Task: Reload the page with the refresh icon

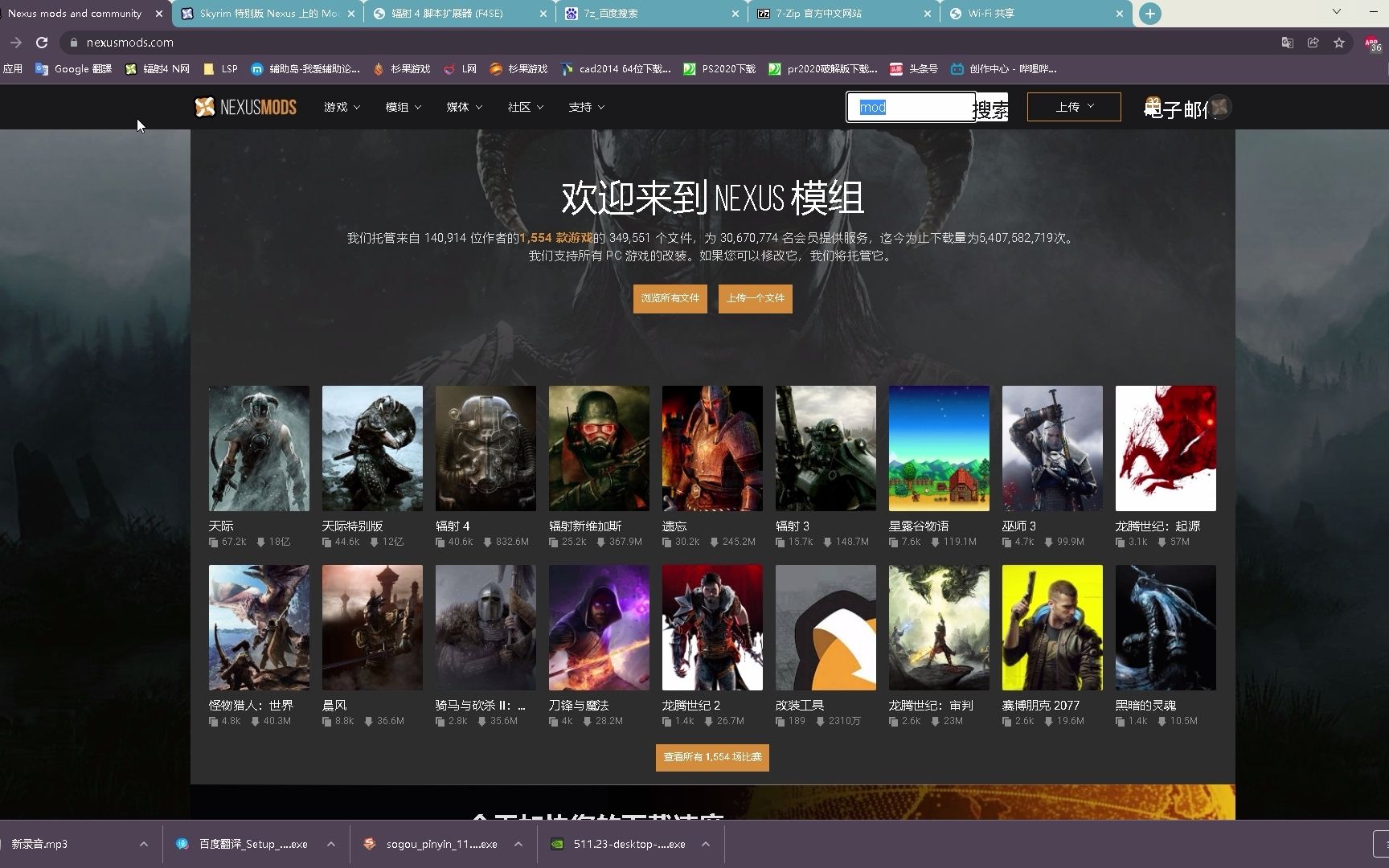Action: [x=42, y=43]
